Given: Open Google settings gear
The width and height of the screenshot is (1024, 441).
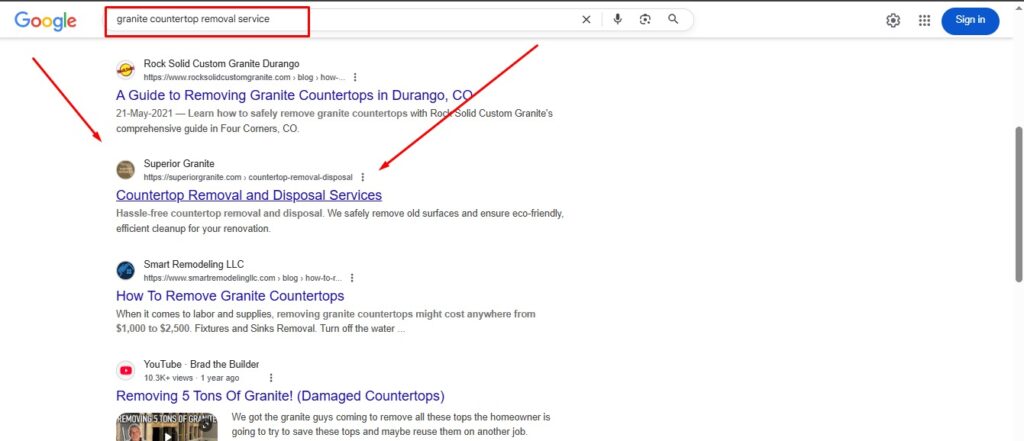Looking at the screenshot, I should [893, 20].
